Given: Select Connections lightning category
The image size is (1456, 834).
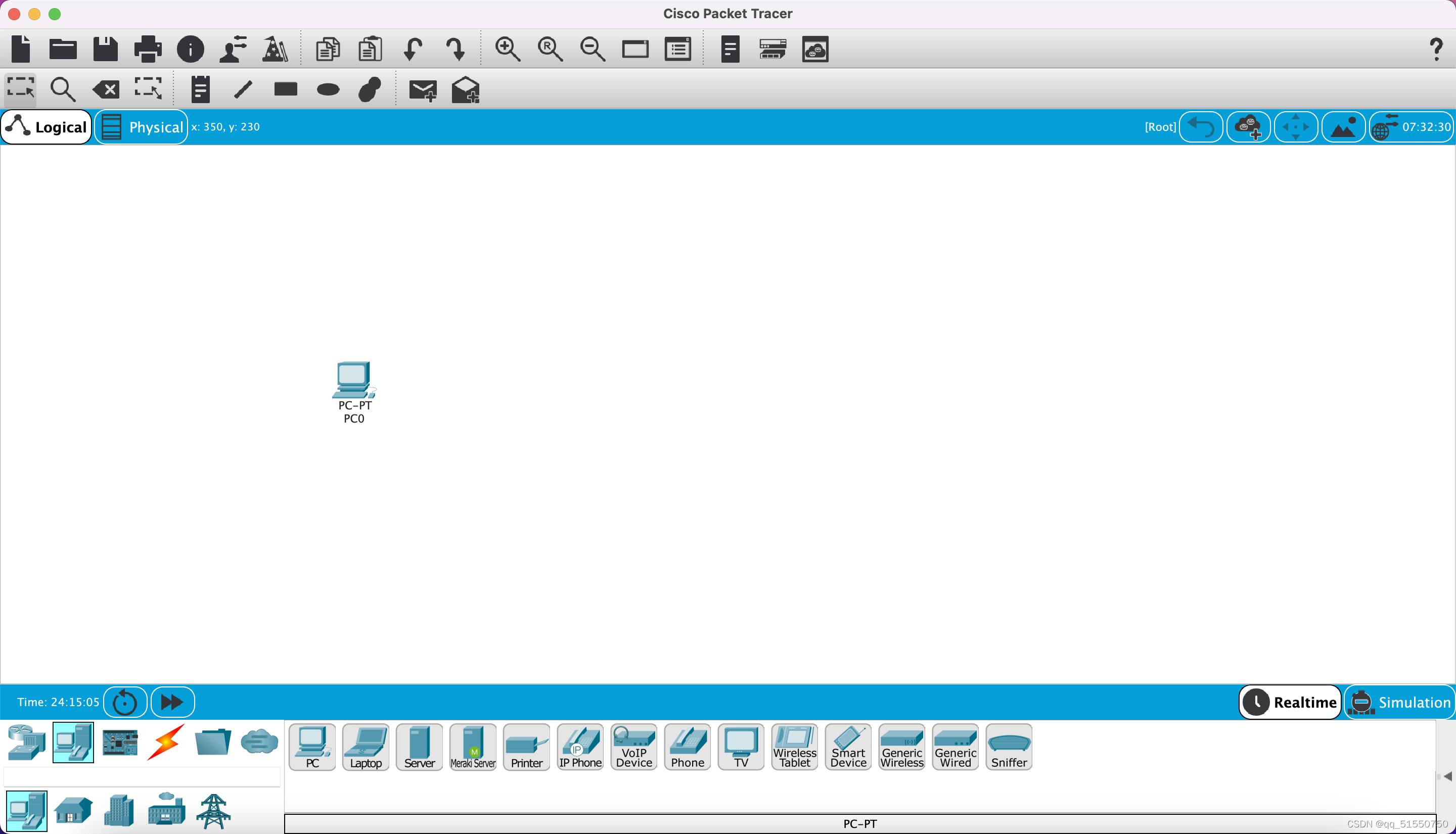Looking at the screenshot, I should [x=166, y=743].
